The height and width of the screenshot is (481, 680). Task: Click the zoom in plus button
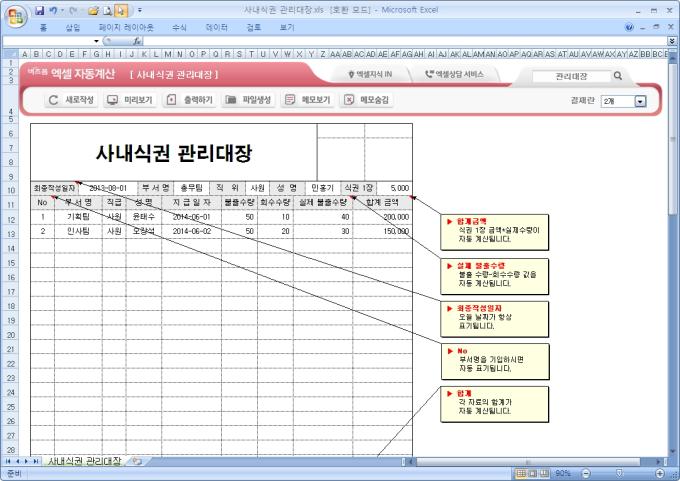click(x=660, y=473)
